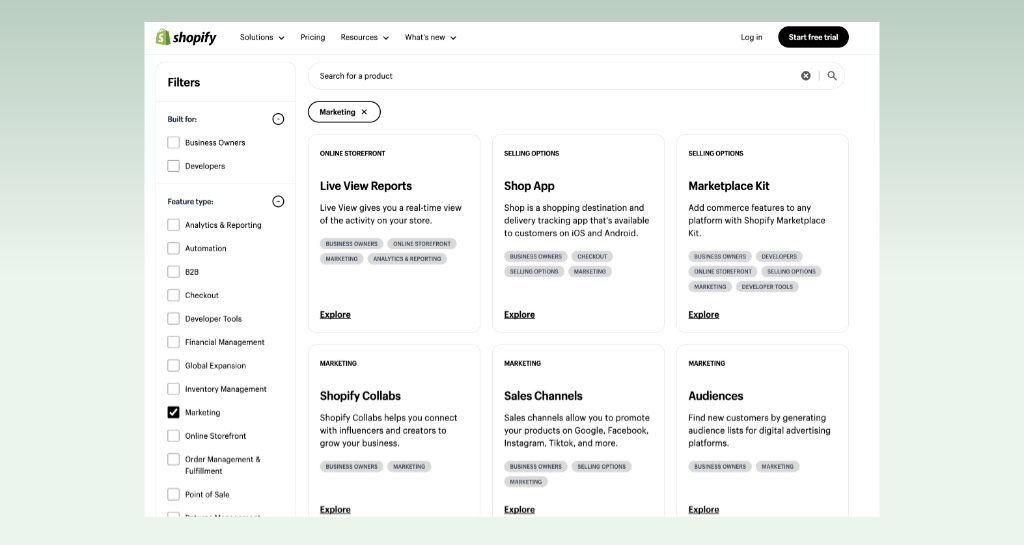This screenshot has height=545, width=1024.
Task: Select Developer Tools filter
Action: (x=173, y=319)
